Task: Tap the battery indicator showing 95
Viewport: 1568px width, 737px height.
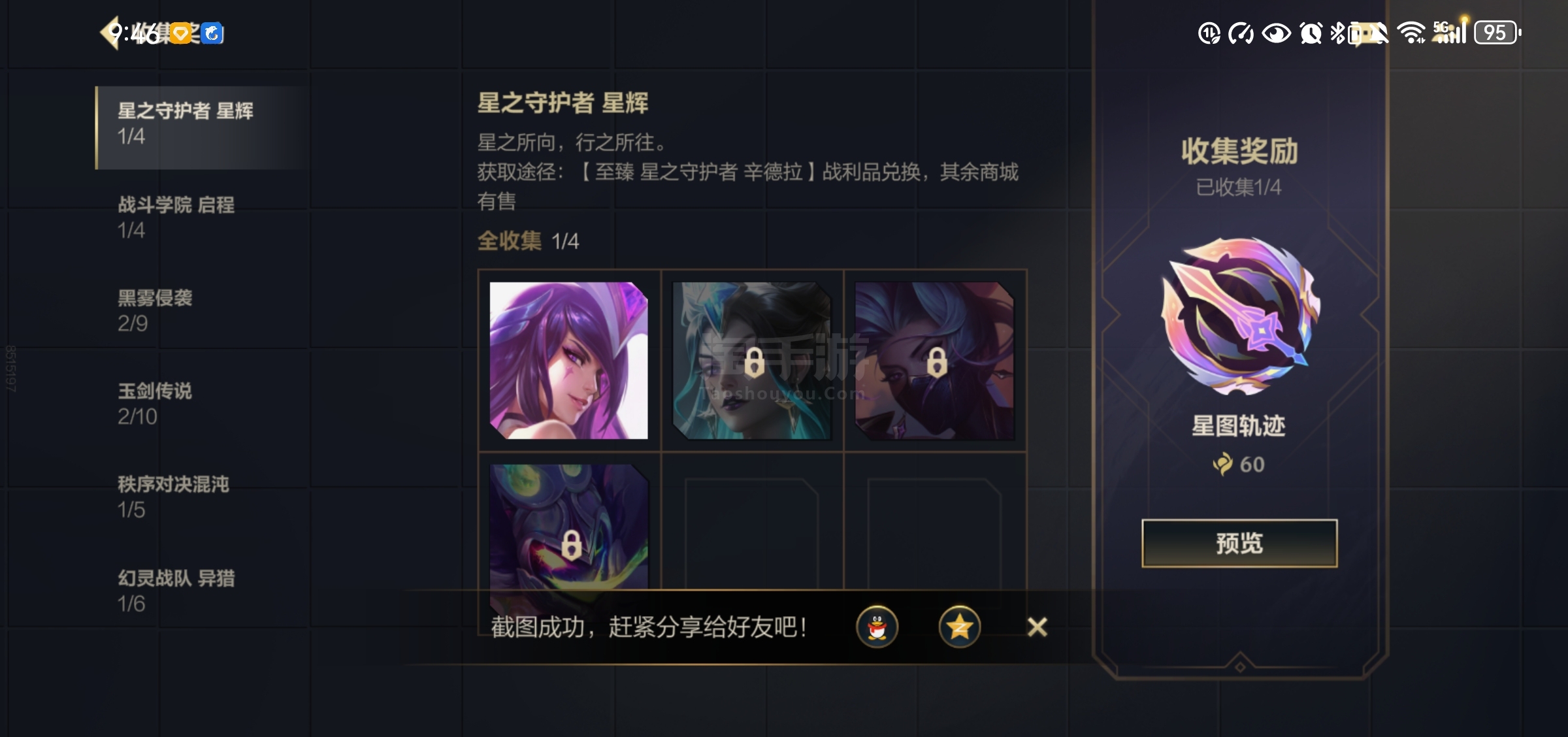Action: (1497, 33)
